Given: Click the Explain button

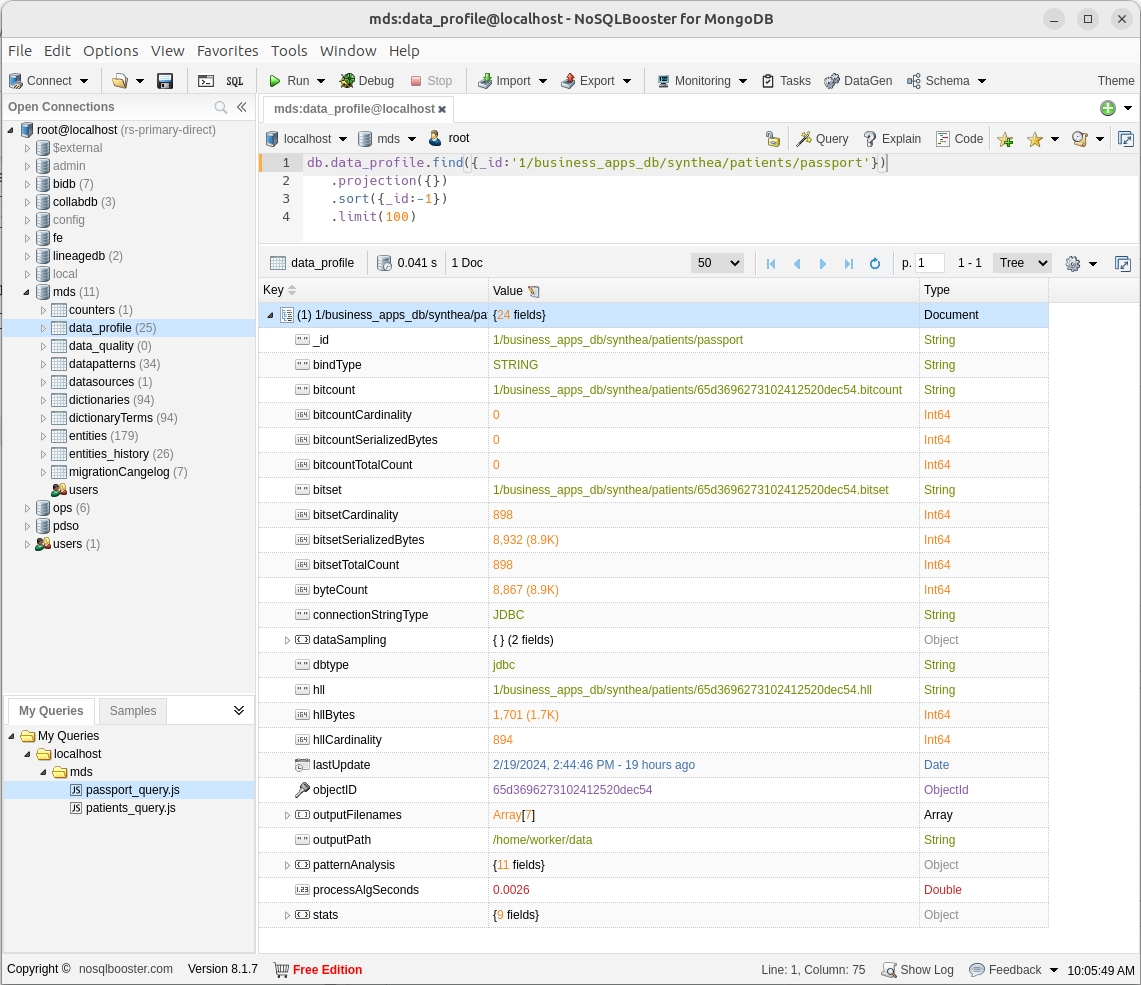Looking at the screenshot, I should 892,139.
